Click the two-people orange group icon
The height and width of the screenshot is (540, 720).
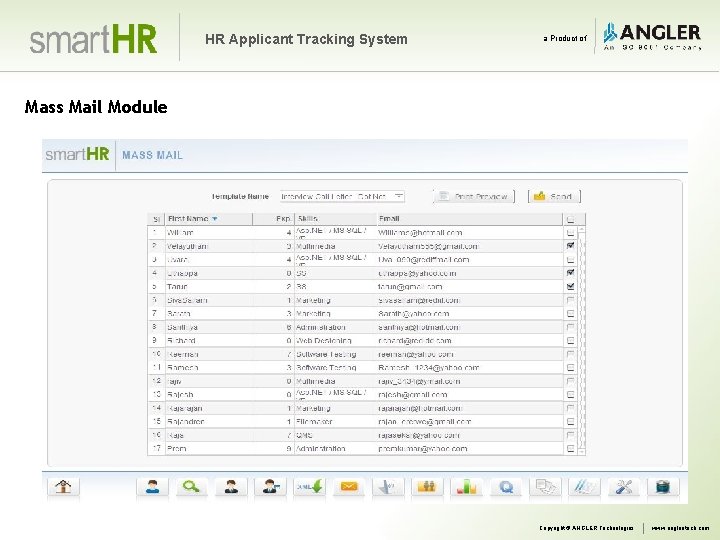428,487
